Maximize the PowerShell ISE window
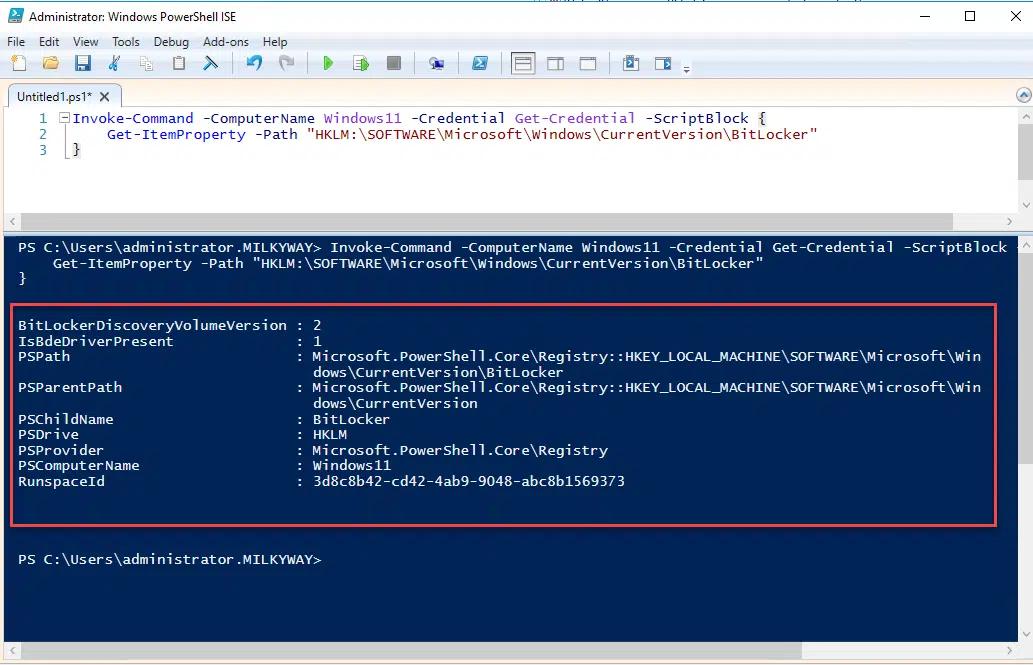This screenshot has width=1033, height=665. point(970,16)
